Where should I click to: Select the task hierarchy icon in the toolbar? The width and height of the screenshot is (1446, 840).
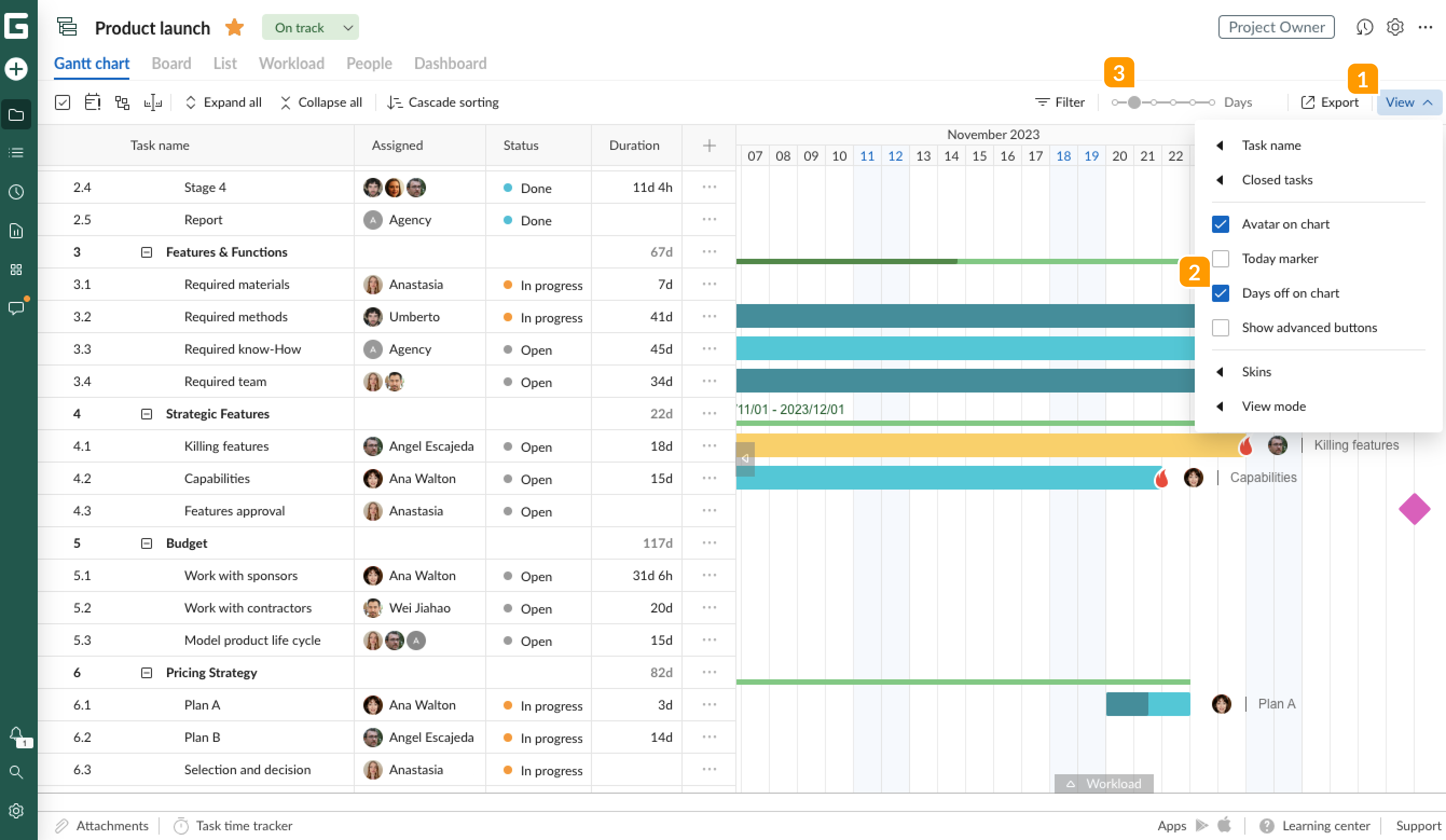(122, 101)
